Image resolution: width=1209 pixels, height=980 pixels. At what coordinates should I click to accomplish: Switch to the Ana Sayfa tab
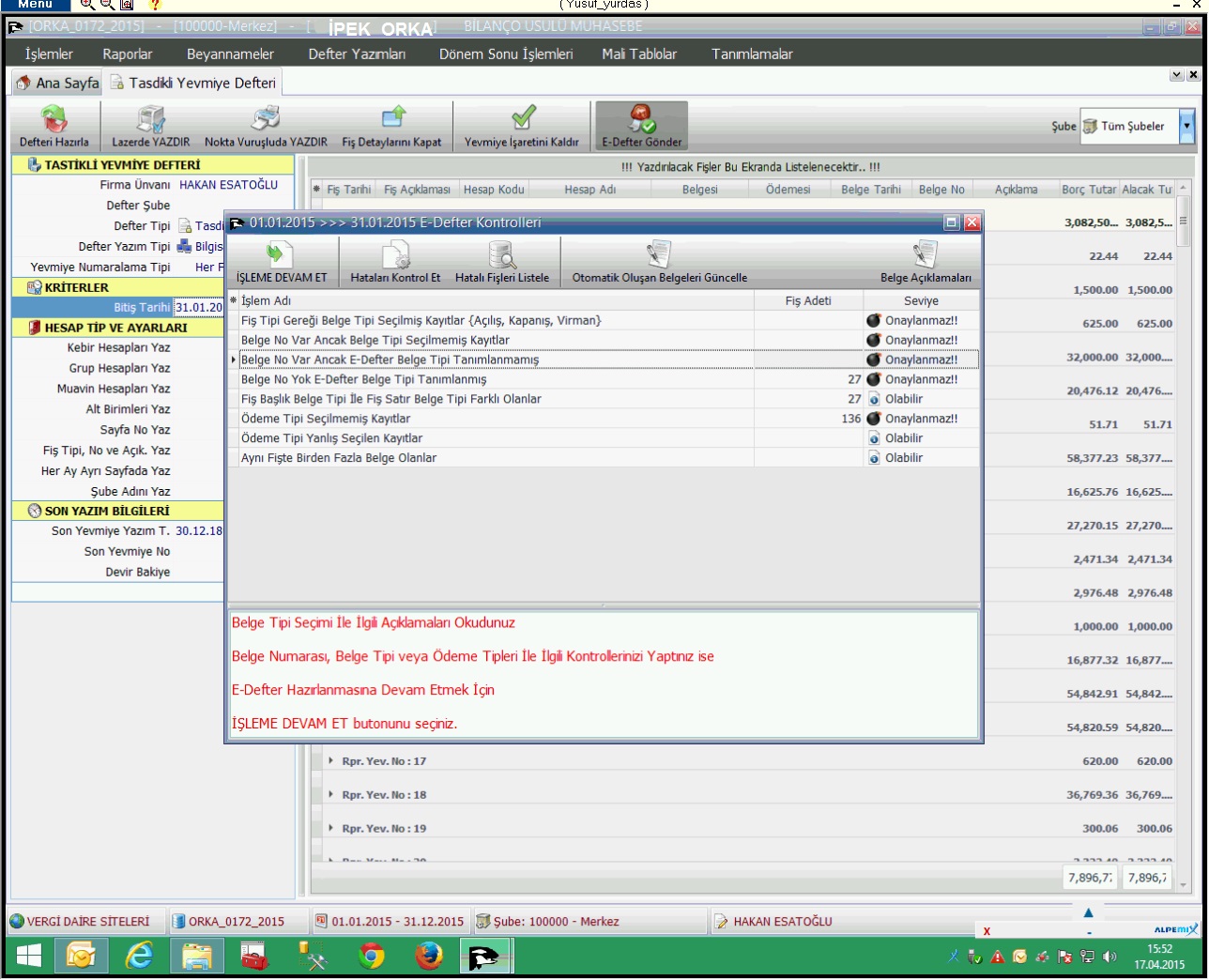[x=57, y=83]
